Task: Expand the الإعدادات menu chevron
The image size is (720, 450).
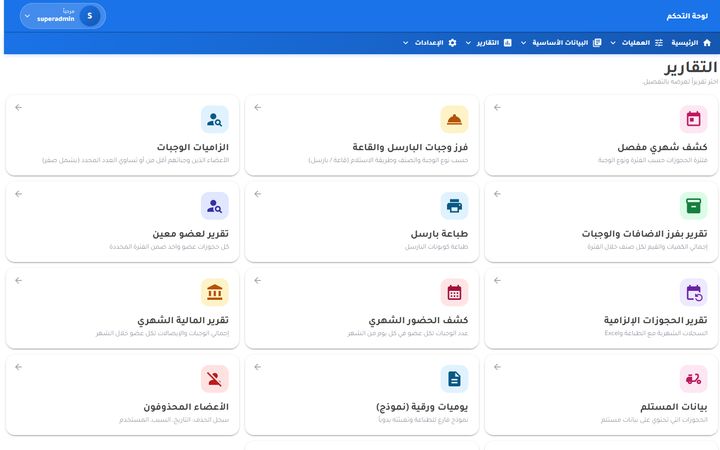Action: 405,43
